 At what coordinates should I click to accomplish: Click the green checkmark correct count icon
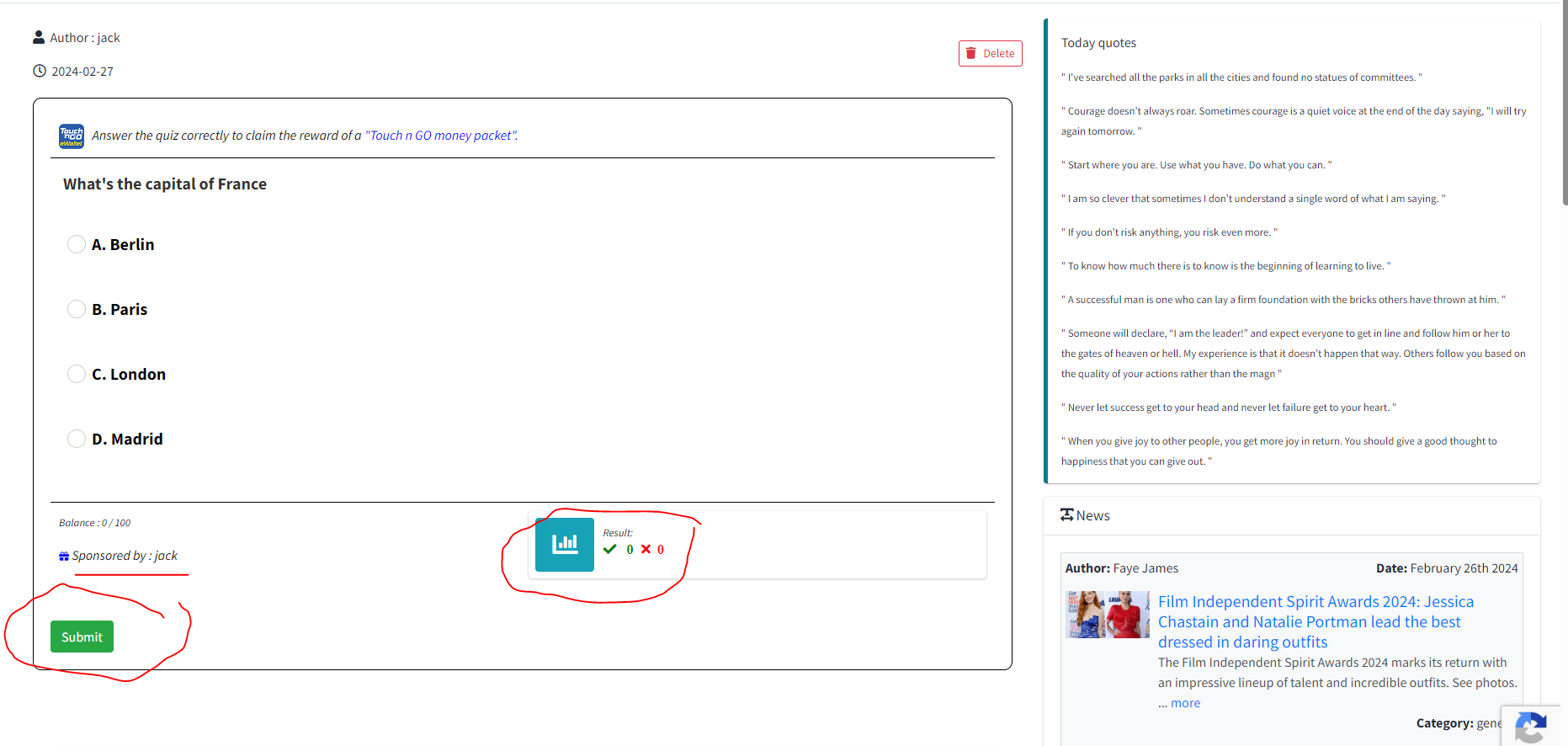pos(610,549)
